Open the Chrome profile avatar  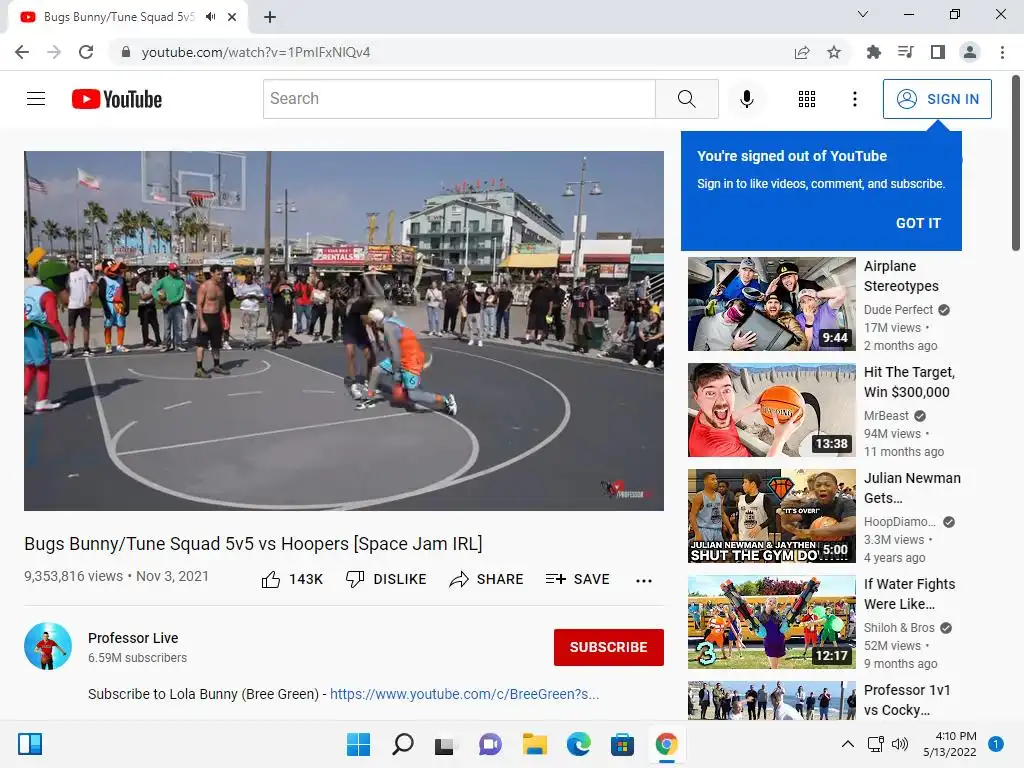(x=970, y=52)
